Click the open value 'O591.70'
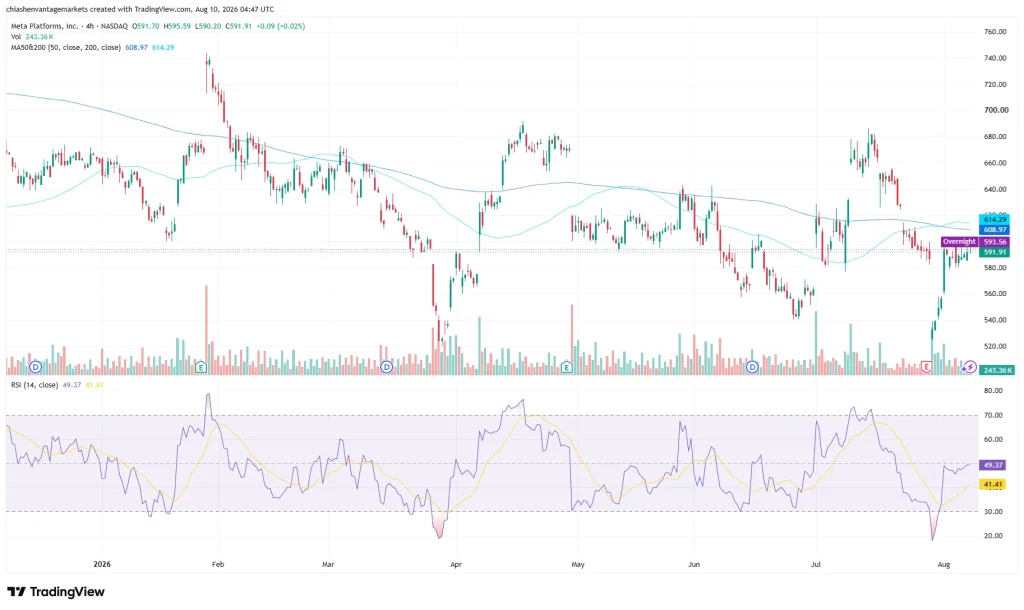The image size is (1024, 610). 145,26
